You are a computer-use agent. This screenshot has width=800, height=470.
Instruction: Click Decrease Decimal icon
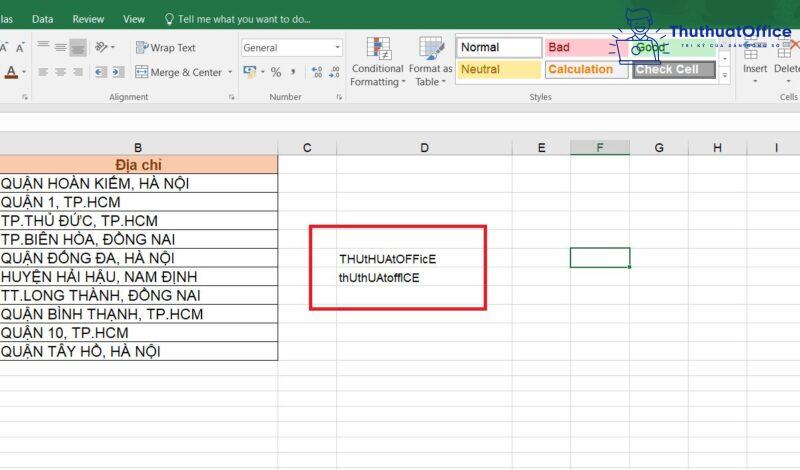pos(334,72)
